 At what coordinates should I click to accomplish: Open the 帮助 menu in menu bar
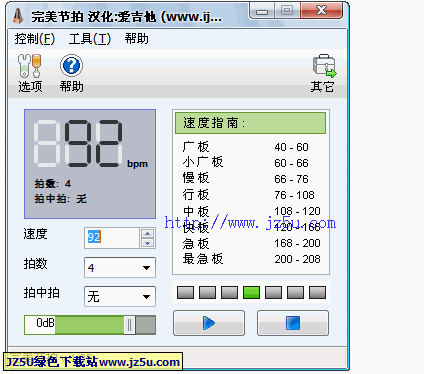coord(137,39)
